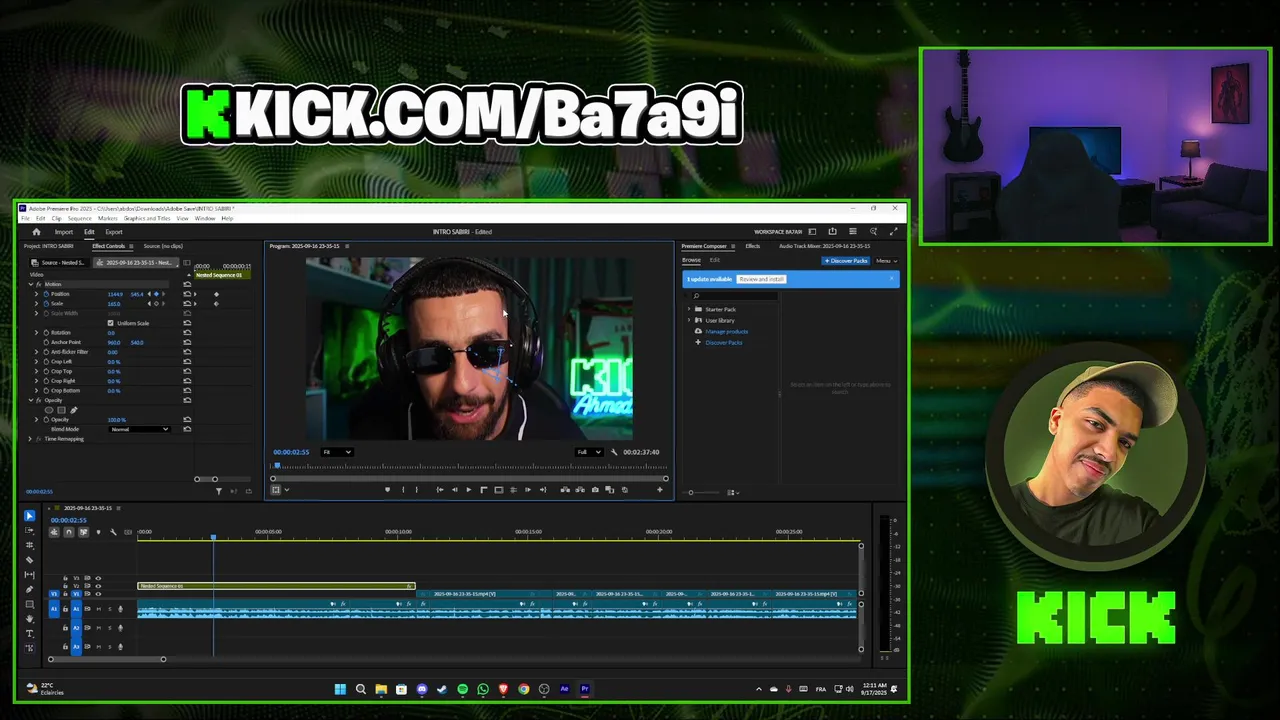Open the Audio Track Mixer tab
The width and height of the screenshot is (1280, 720).
click(x=824, y=246)
